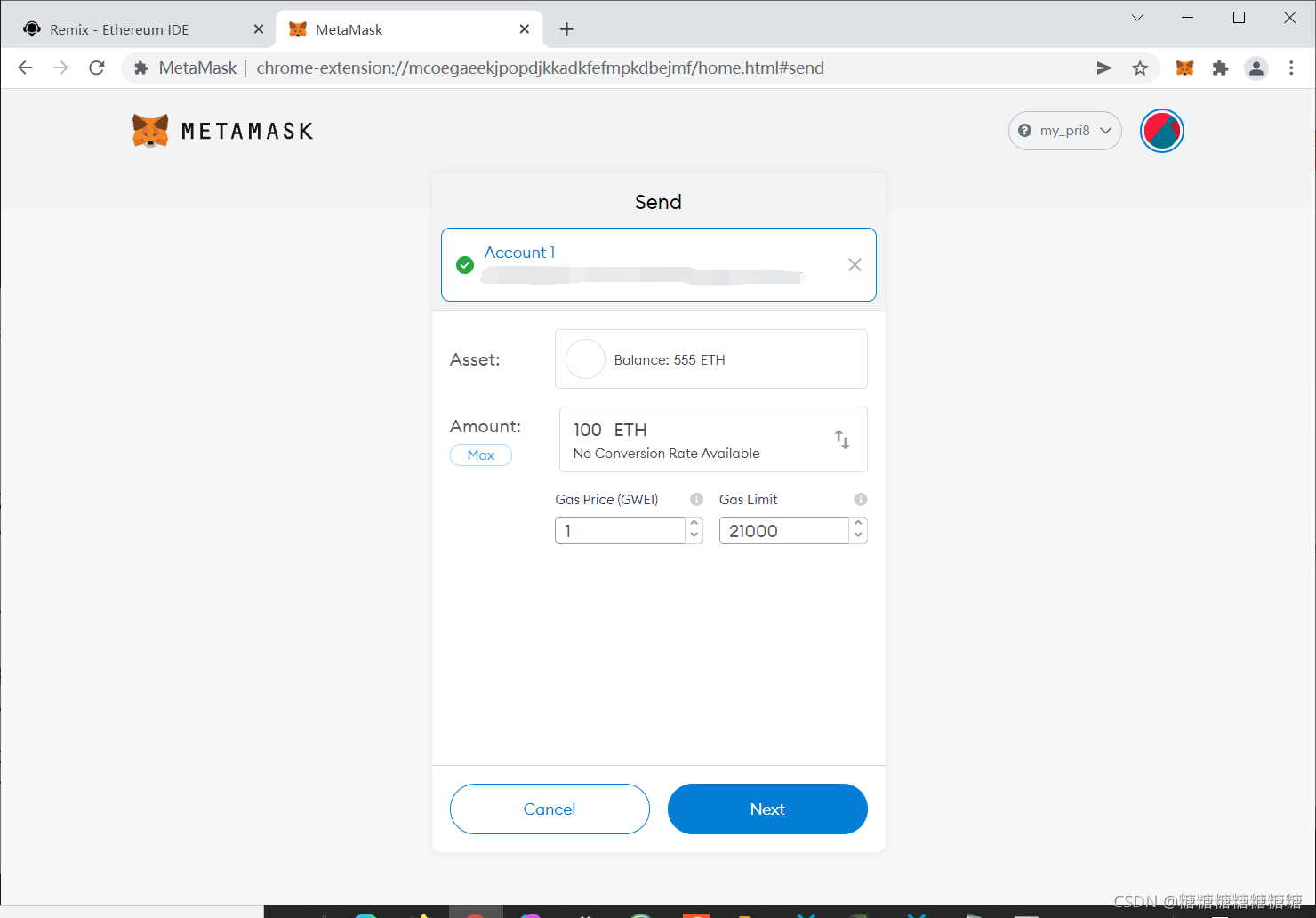This screenshot has height=918, width=1316.
Task: Go forward in browser history
Action: (60, 68)
